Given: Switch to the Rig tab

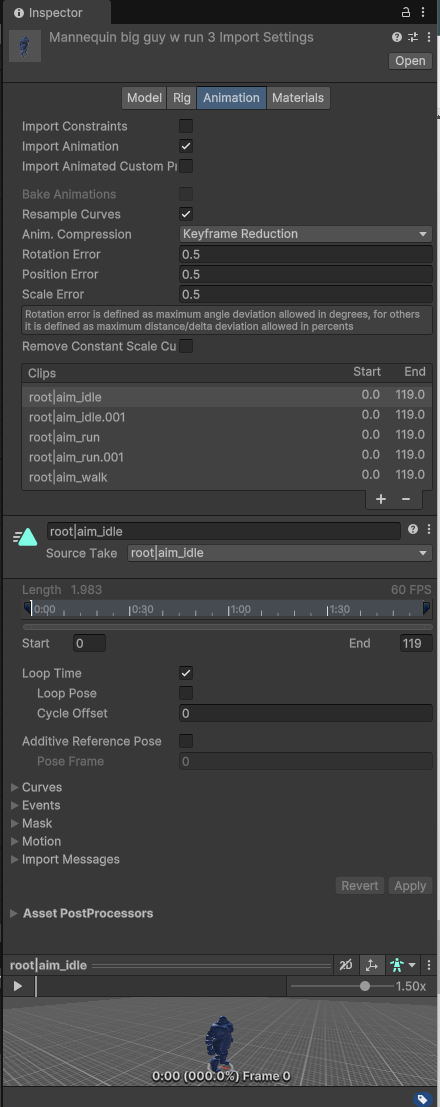Looking at the screenshot, I should click(x=182, y=98).
